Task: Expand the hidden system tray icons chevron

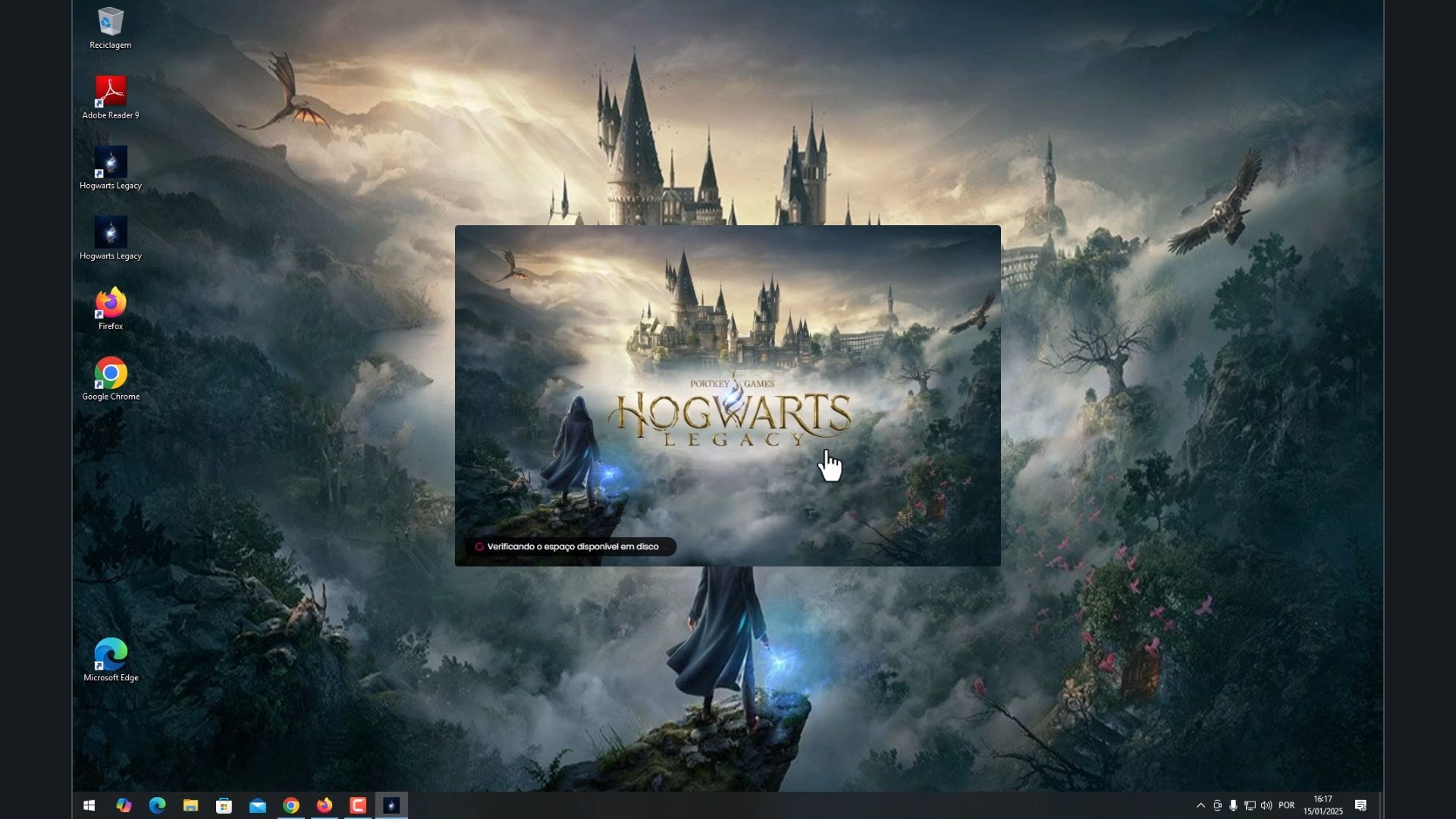Action: [x=1200, y=805]
